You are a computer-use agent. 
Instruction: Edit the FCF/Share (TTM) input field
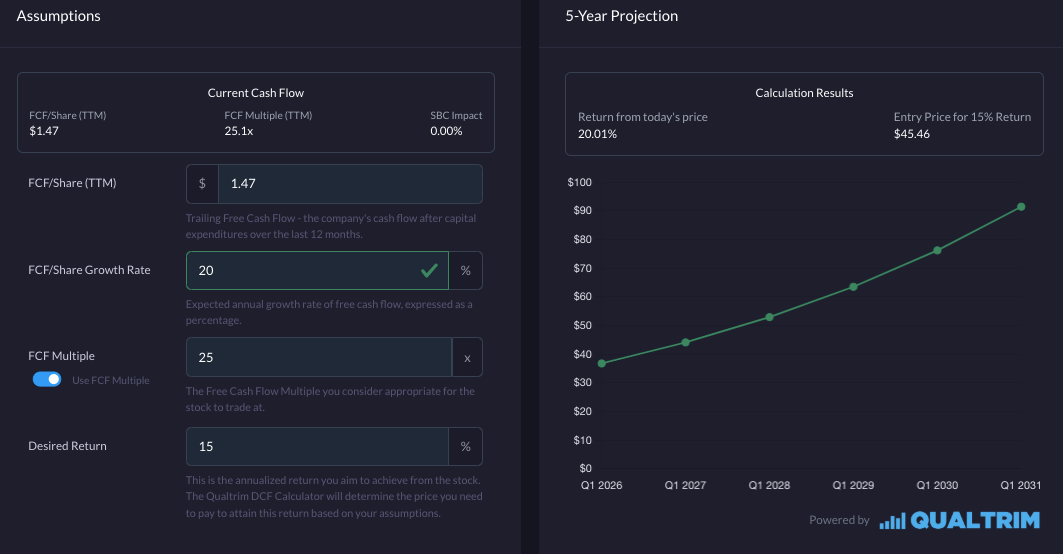[x=350, y=184]
